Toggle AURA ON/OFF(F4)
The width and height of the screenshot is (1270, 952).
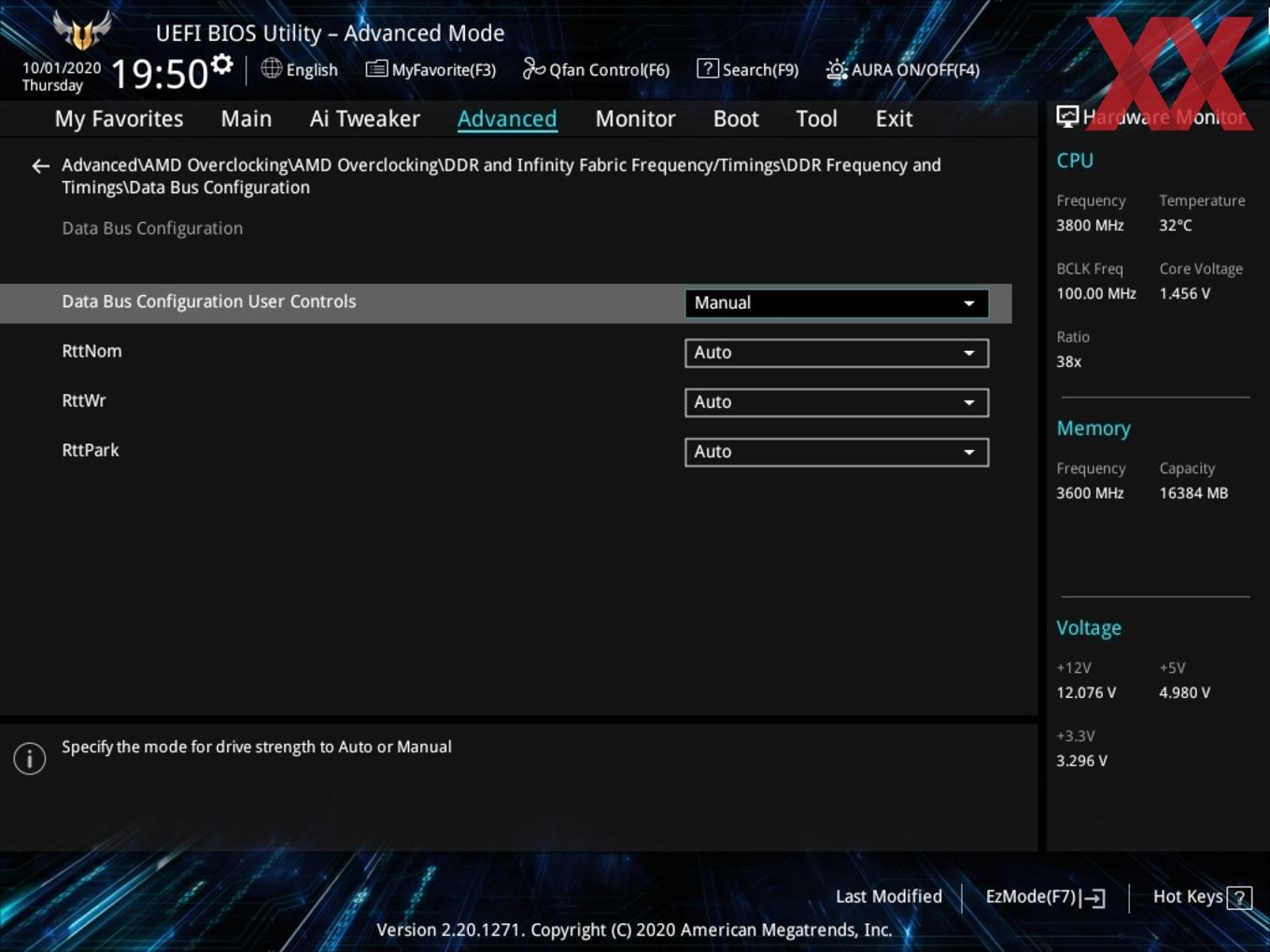coord(903,69)
